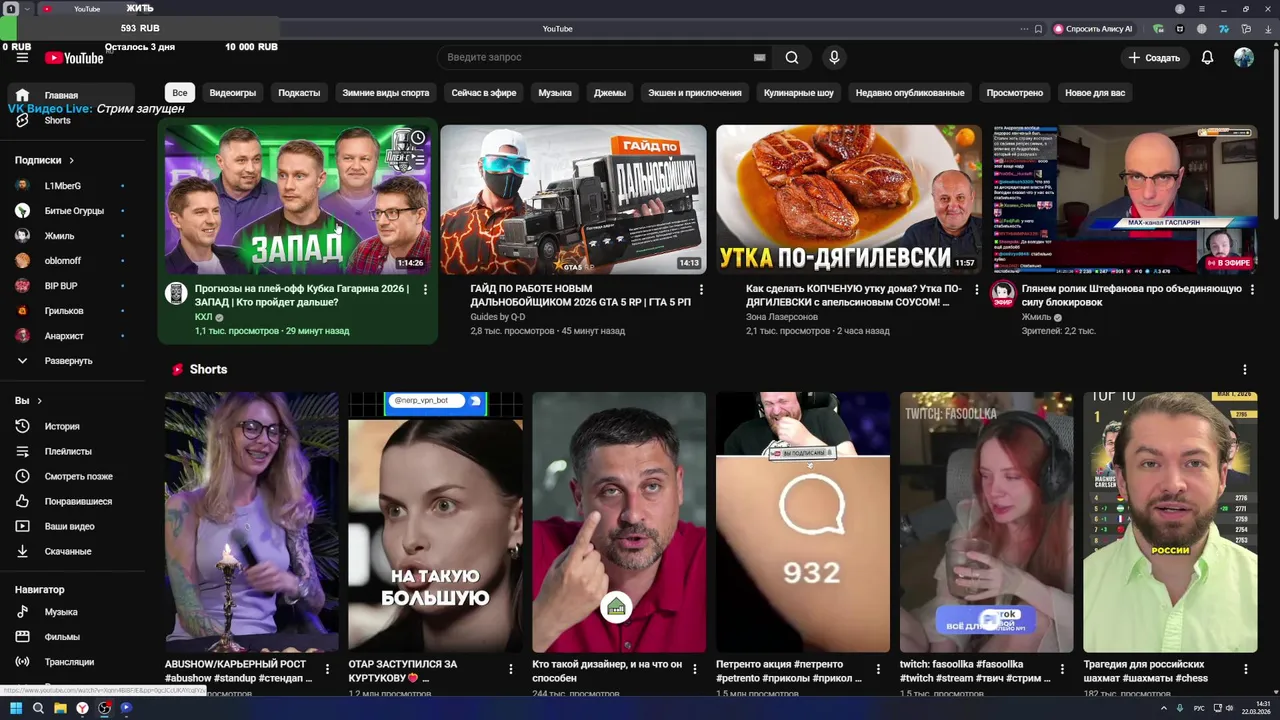Start voice search with microphone icon
This screenshot has width=1280, height=720.
[x=834, y=58]
